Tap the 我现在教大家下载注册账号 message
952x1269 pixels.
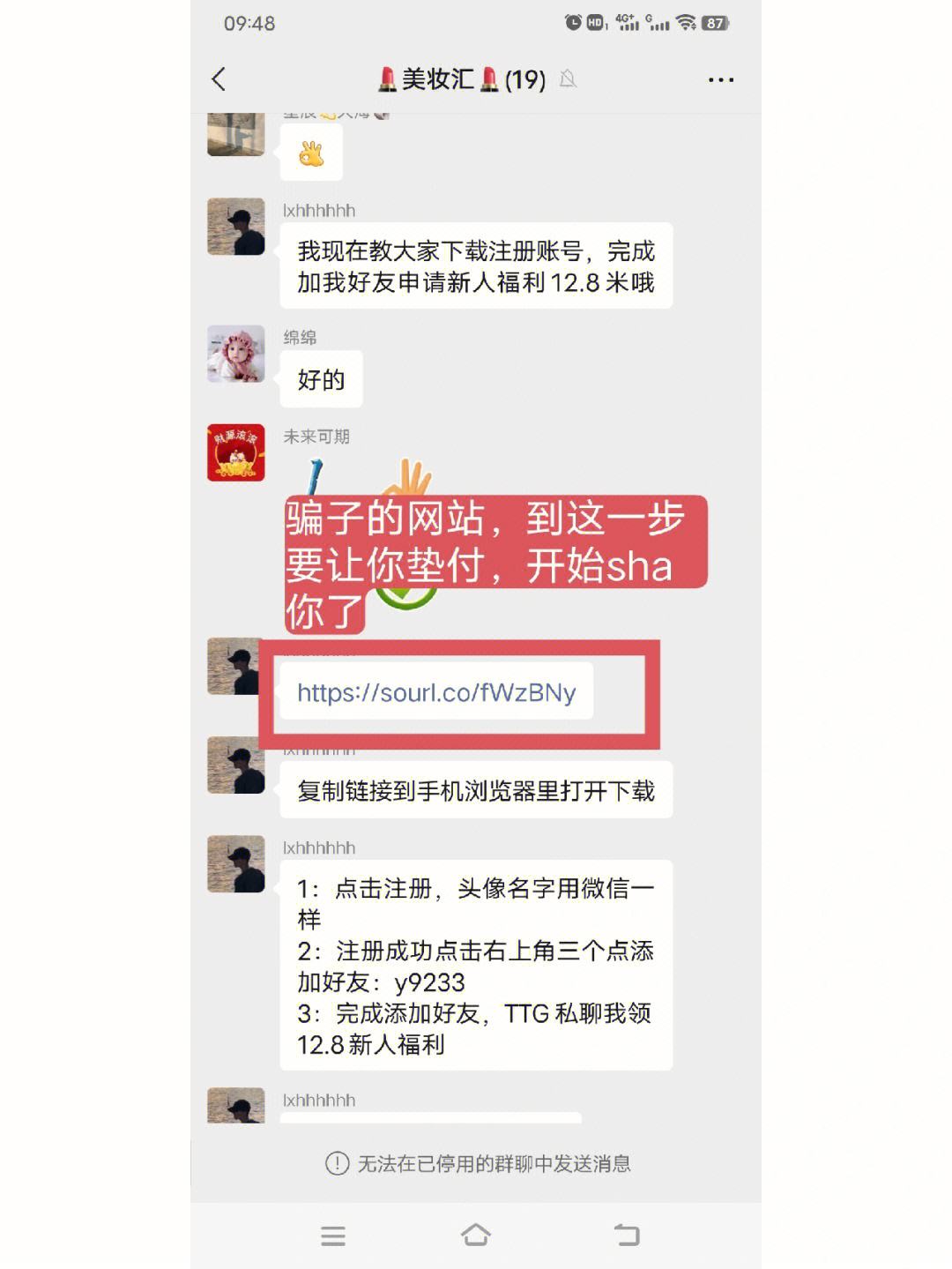click(x=476, y=266)
